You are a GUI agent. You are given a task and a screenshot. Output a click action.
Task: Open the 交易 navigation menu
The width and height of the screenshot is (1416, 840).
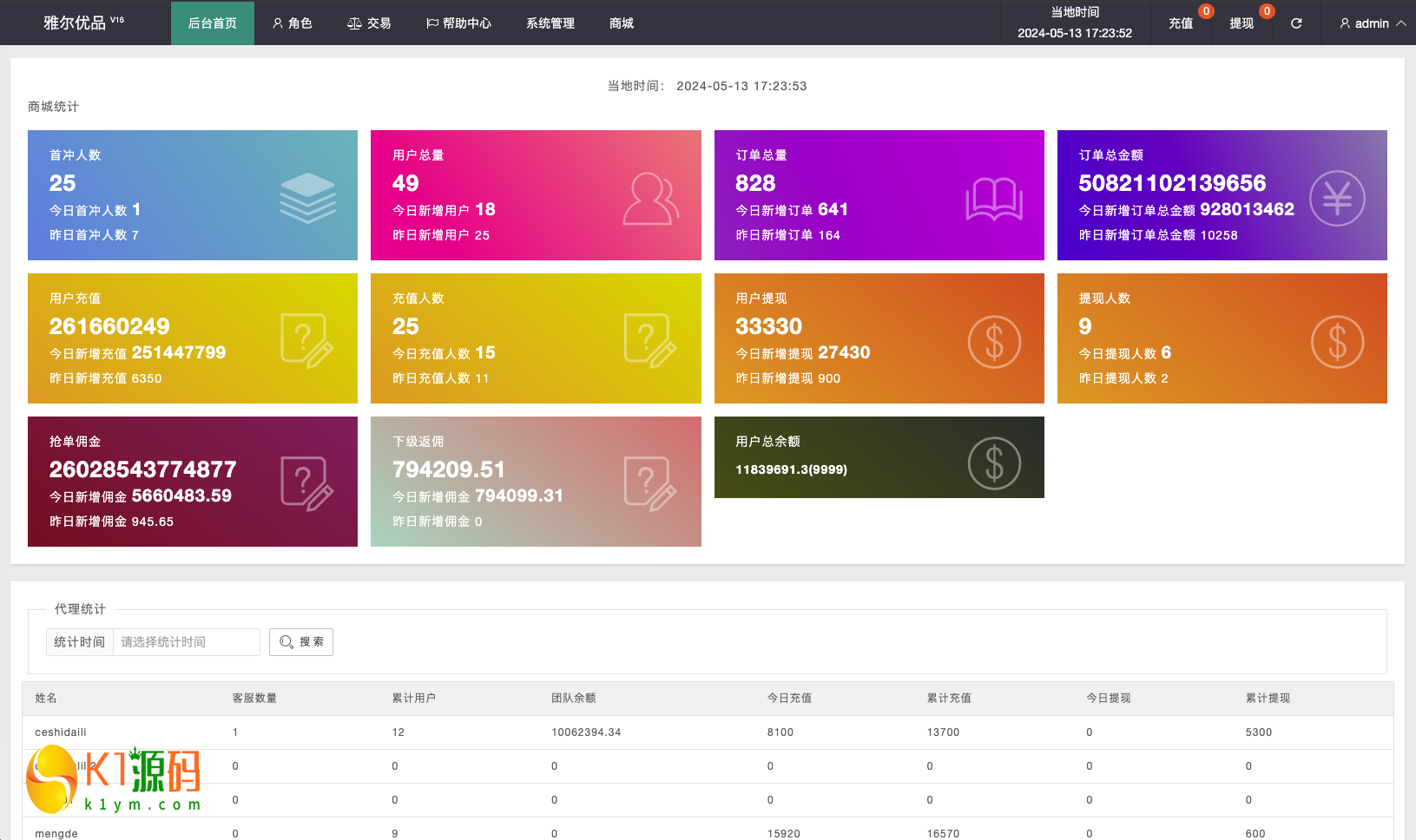pos(369,23)
